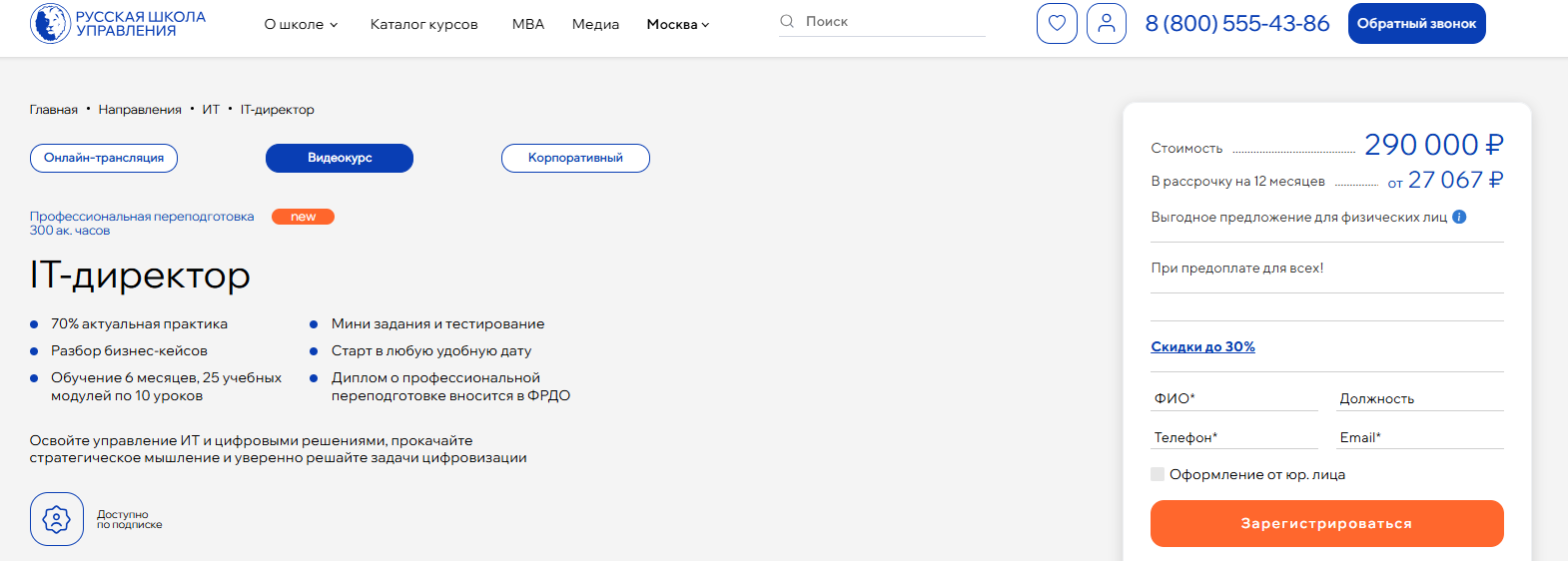Click into the "Email" input field

(x=1419, y=437)
